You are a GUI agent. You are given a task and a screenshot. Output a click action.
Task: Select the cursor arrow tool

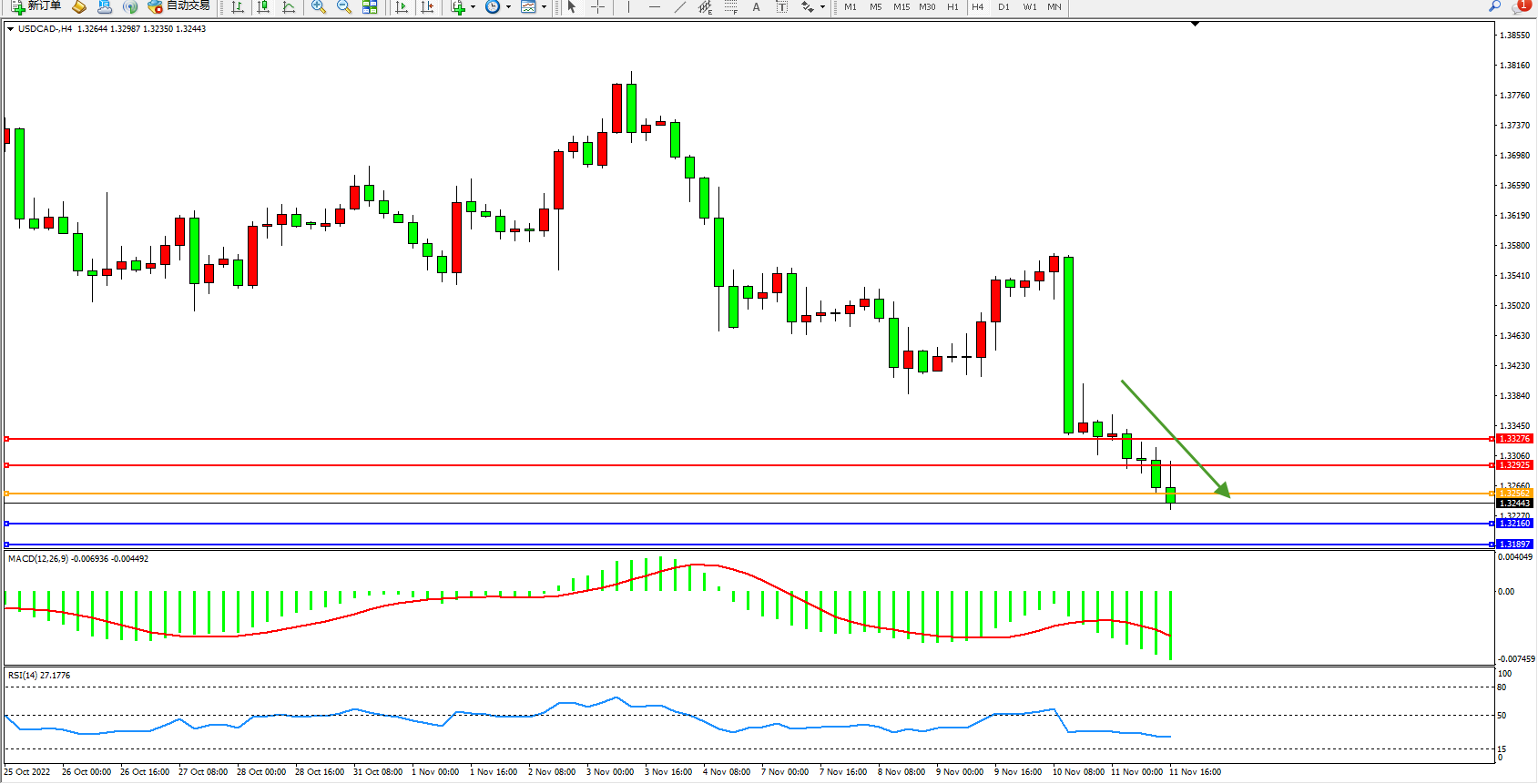point(572,7)
